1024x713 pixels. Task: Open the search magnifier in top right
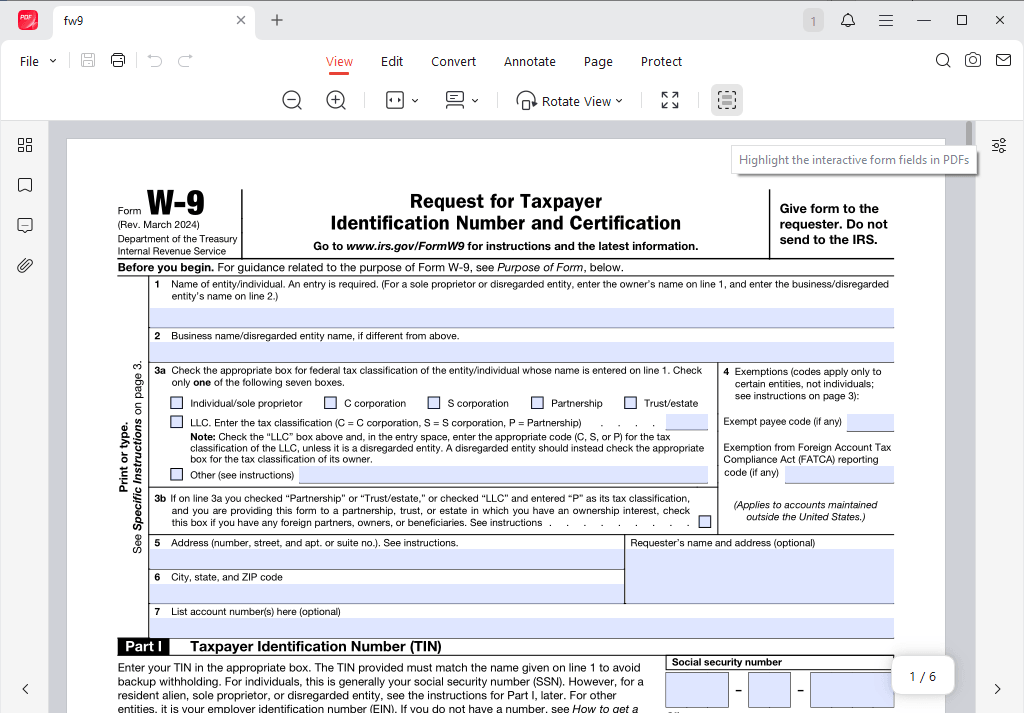click(942, 61)
